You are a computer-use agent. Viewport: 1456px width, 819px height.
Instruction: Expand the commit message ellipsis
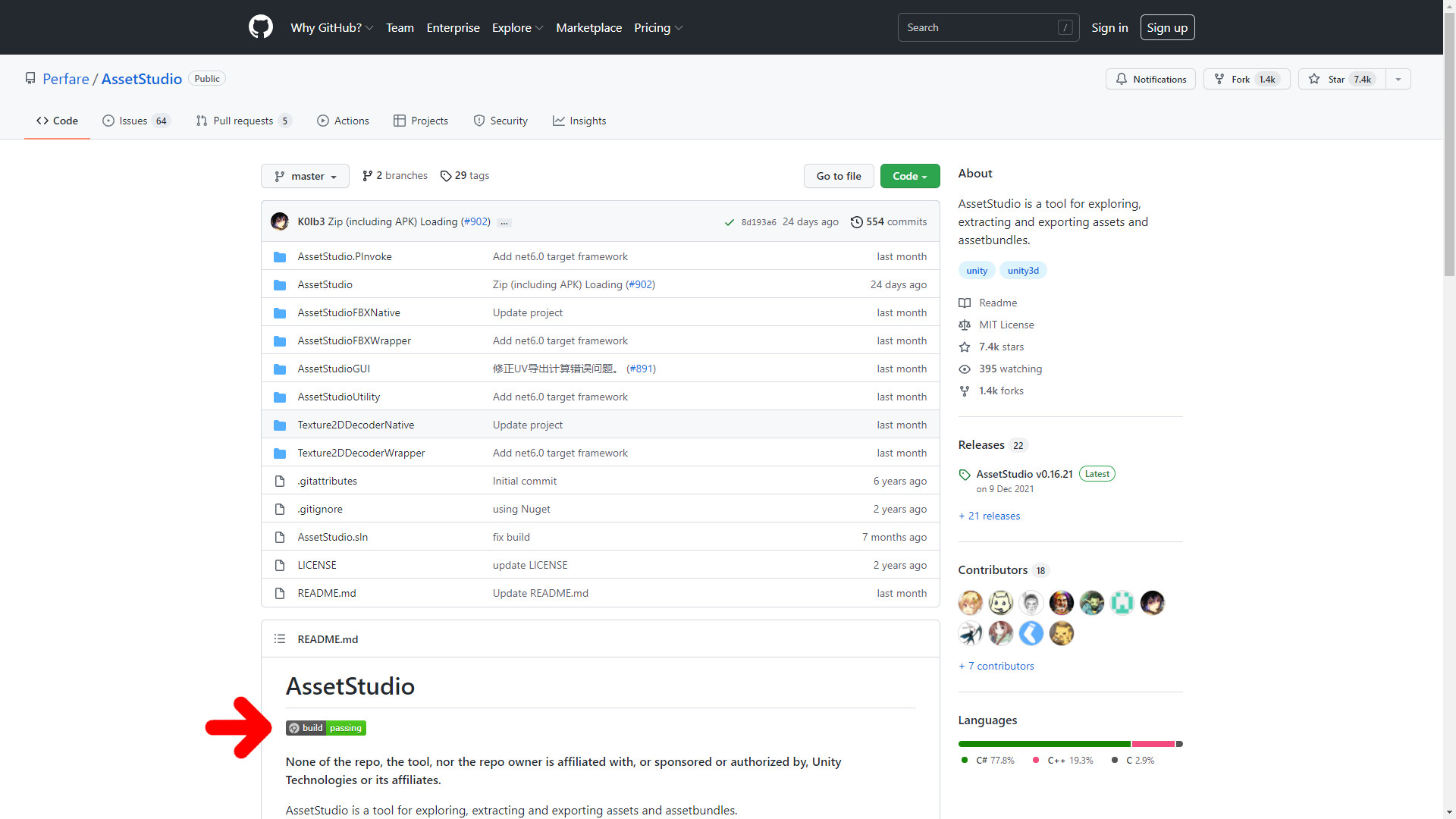point(504,222)
